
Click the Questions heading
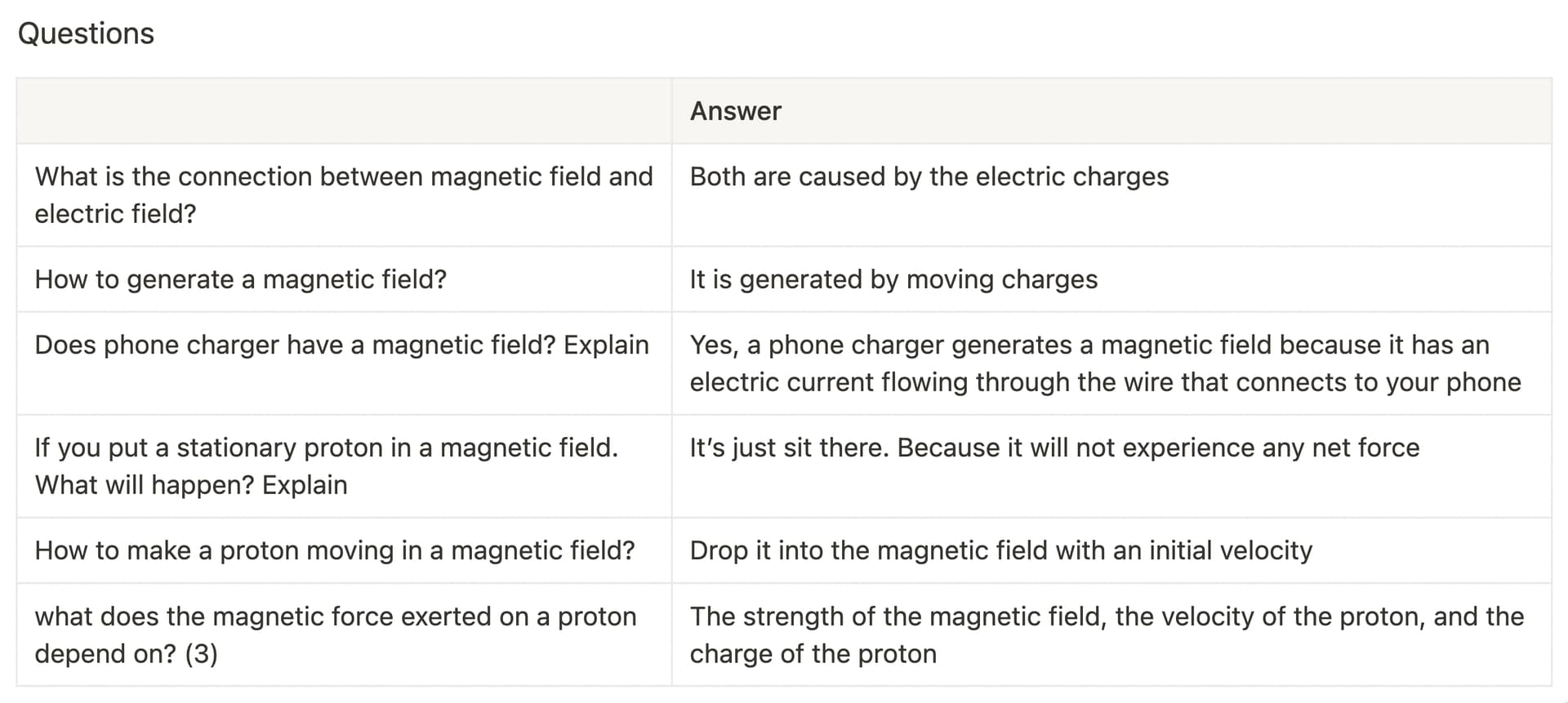click(x=86, y=33)
